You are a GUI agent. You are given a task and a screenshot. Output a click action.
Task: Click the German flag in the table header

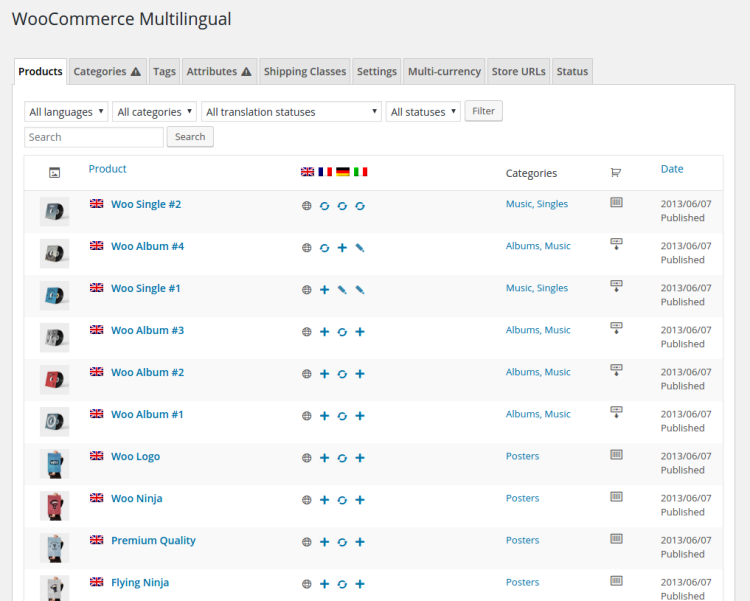(x=343, y=172)
